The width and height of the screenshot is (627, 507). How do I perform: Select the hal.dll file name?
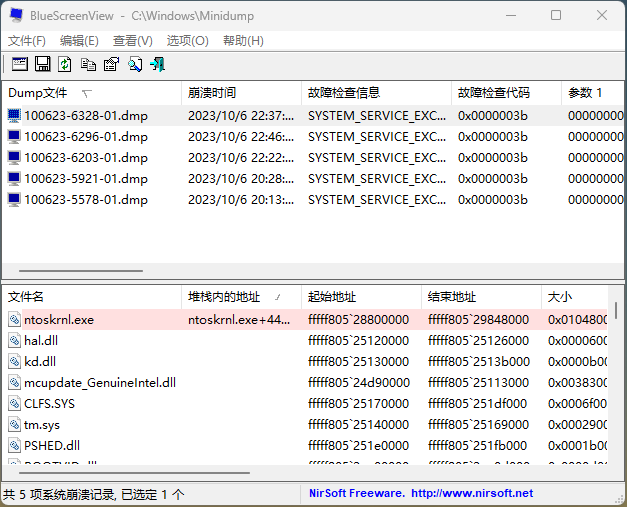41,341
